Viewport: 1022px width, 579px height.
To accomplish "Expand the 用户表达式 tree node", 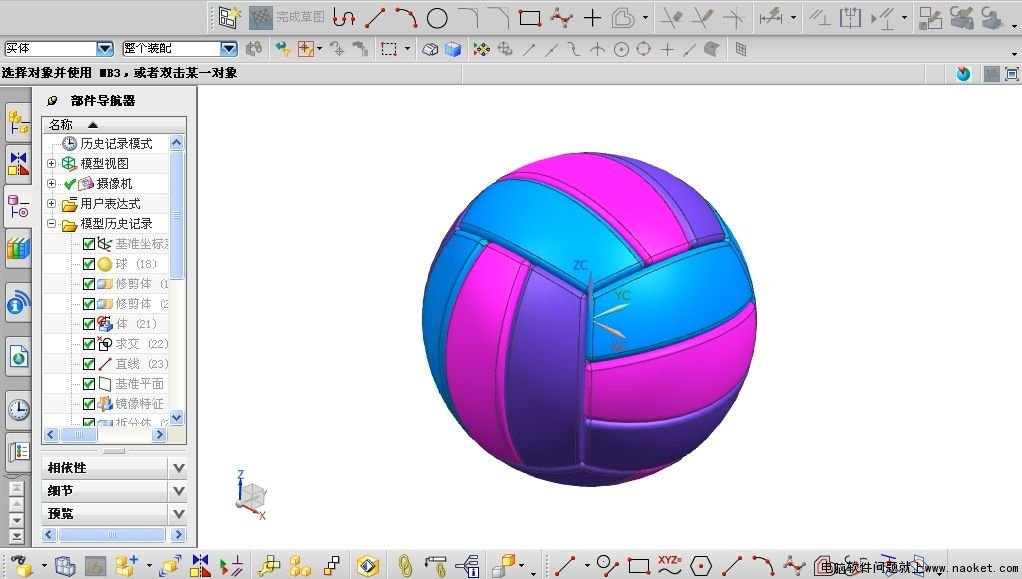I will [51, 204].
